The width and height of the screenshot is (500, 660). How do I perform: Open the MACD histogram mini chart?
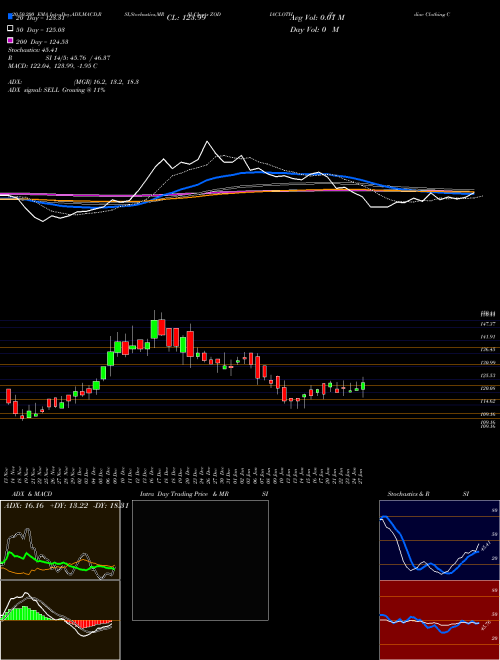click(60, 620)
